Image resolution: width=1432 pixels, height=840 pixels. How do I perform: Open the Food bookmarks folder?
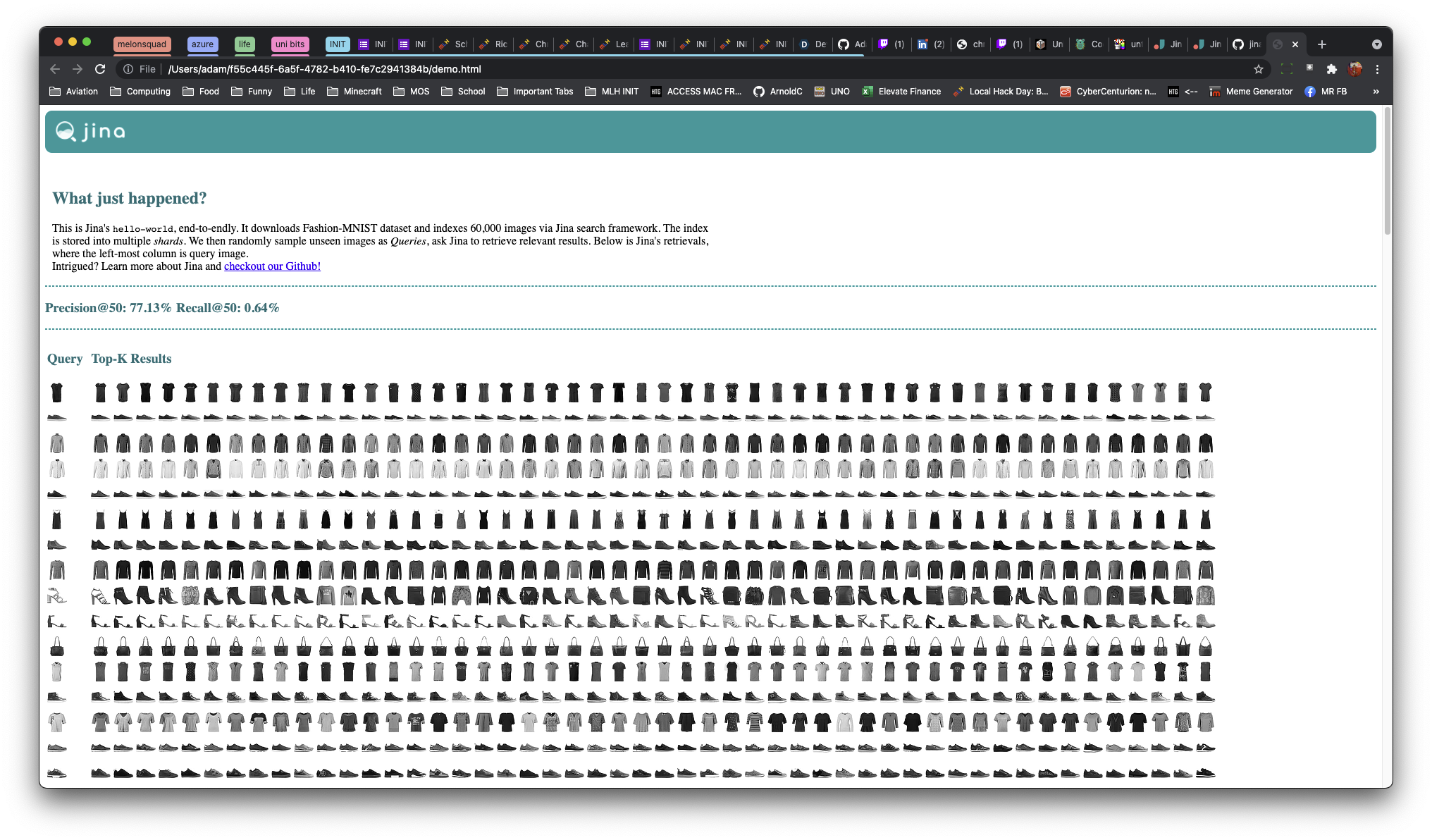click(x=201, y=92)
